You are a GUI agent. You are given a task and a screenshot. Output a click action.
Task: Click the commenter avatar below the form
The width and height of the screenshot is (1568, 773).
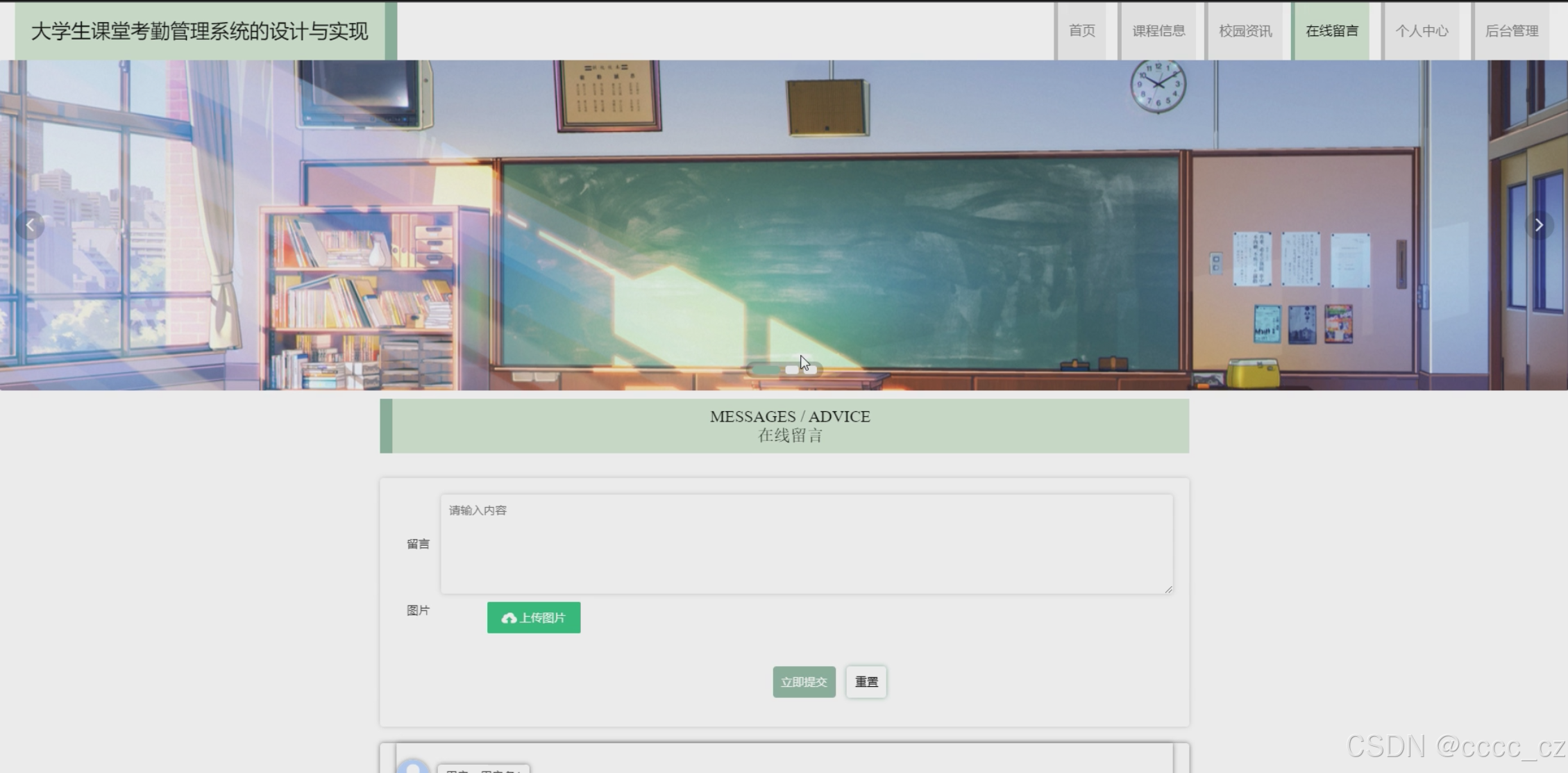pos(413,767)
